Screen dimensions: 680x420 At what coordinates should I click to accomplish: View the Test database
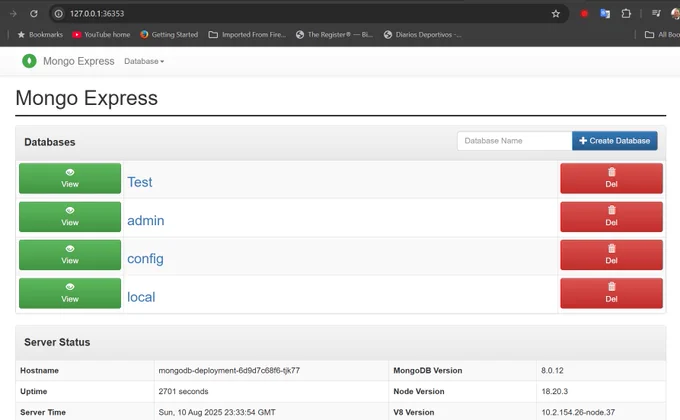pyautogui.click(x=70, y=178)
